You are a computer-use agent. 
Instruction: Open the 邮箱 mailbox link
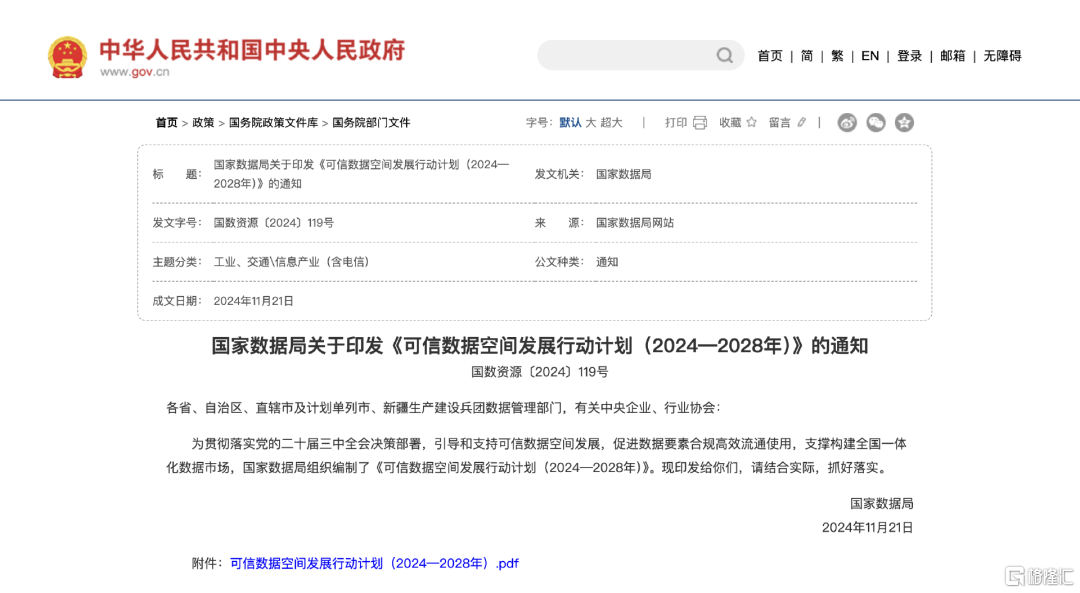pyautogui.click(x=952, y=56)
